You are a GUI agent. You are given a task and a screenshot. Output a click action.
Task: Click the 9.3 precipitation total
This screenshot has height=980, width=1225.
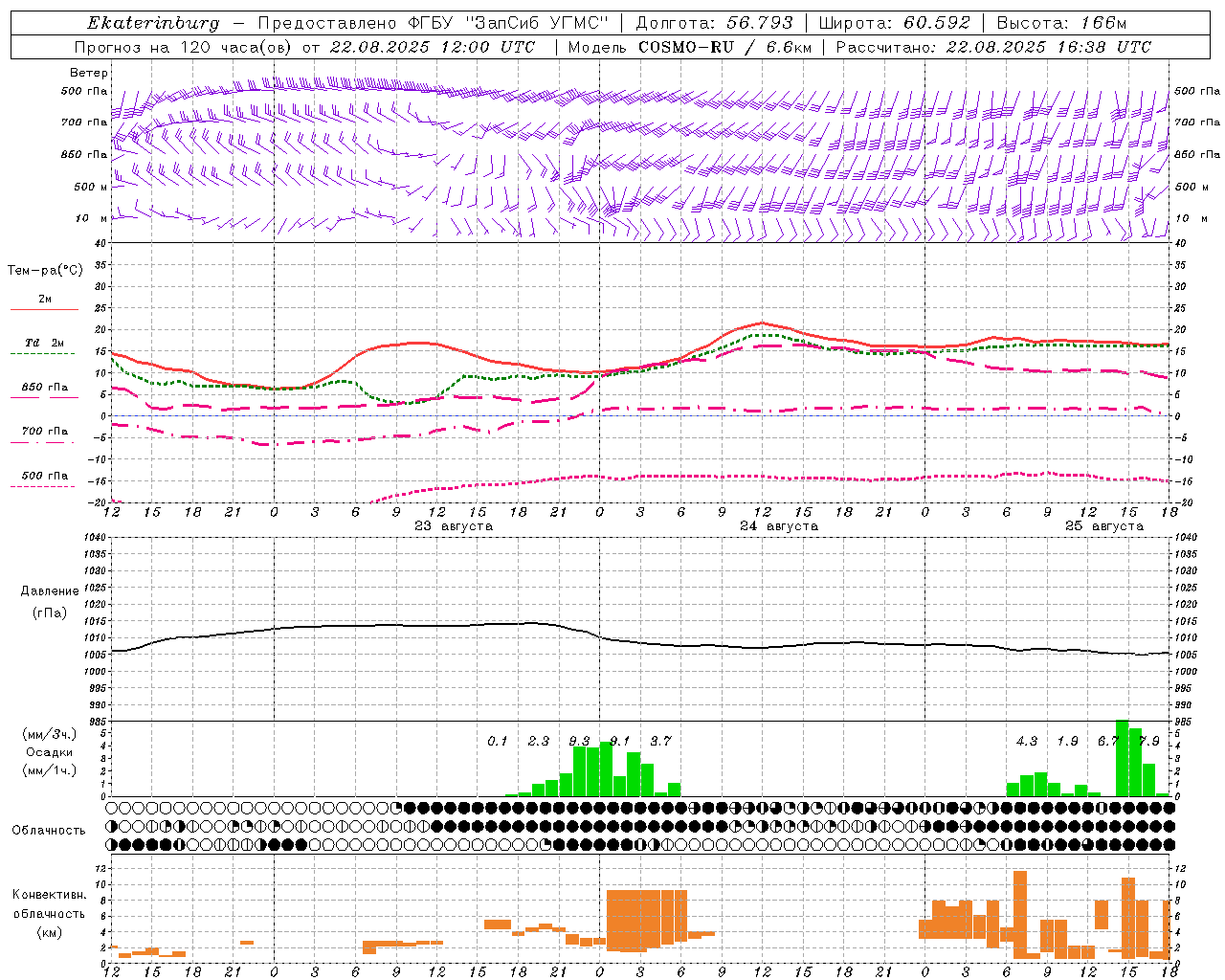tap(579, 741)
